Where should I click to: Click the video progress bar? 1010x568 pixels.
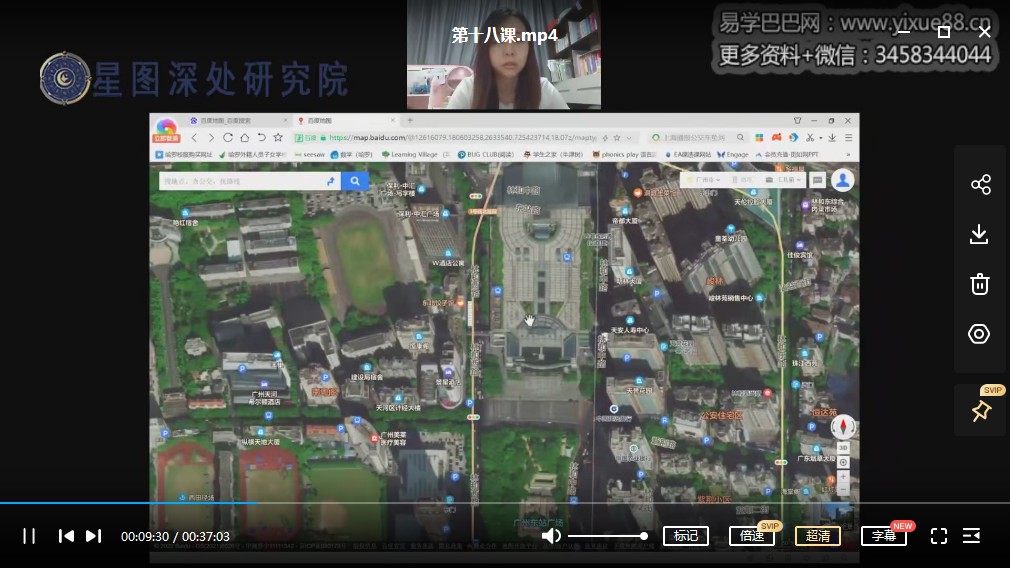[x=500, y=503]
